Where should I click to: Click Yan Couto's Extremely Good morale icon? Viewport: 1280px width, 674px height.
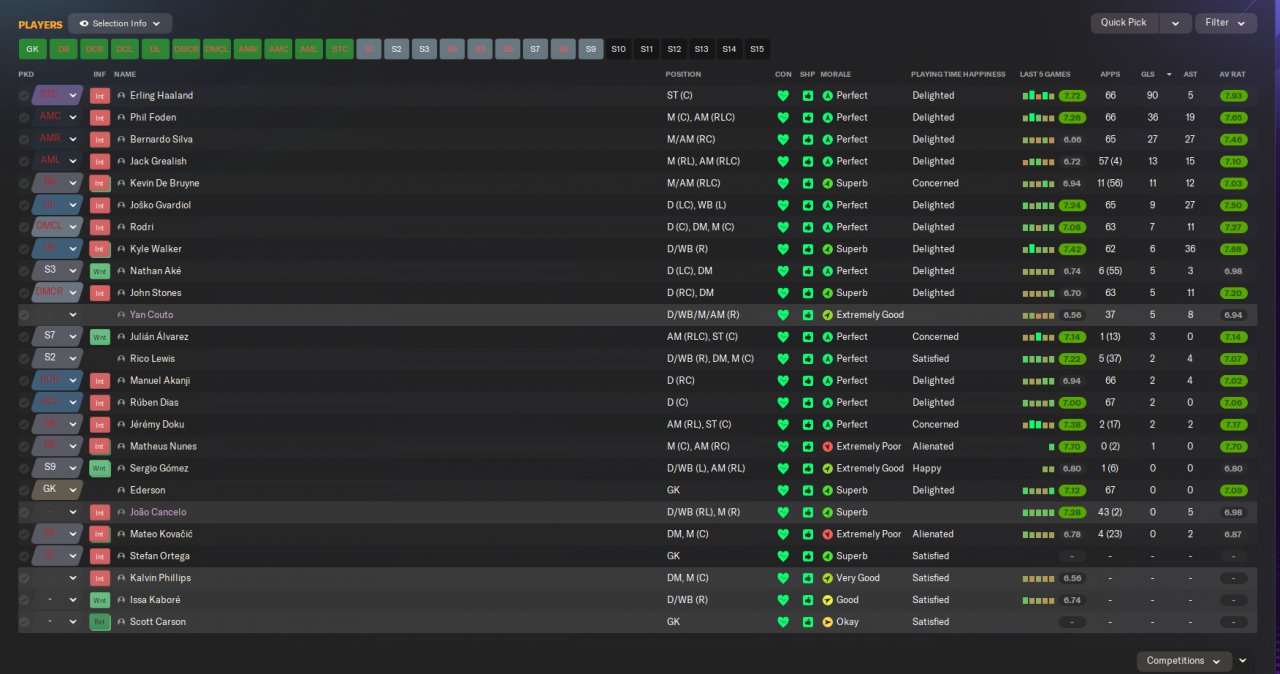click(x=827, y=315)
